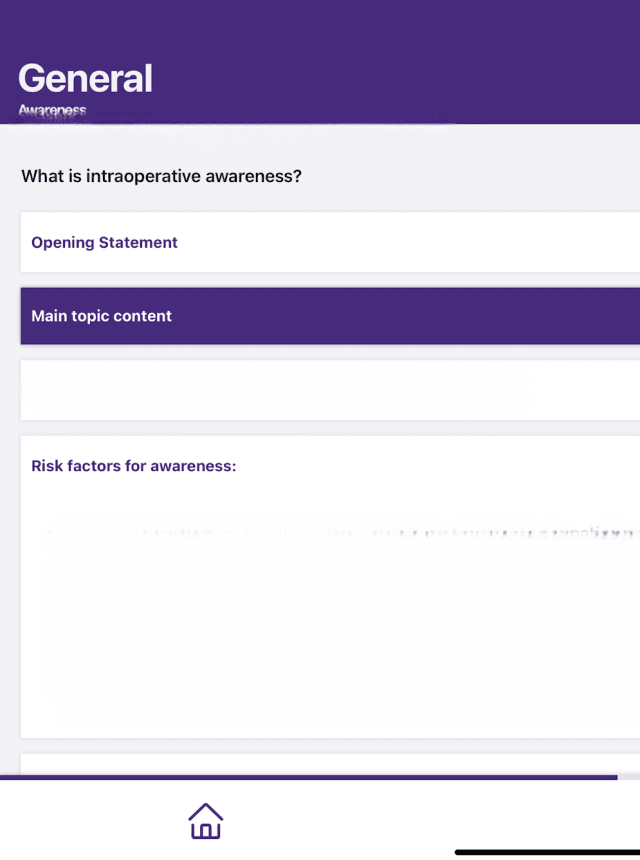
Task: Tap the grey page background beside question text
Action: click(480, 177)
